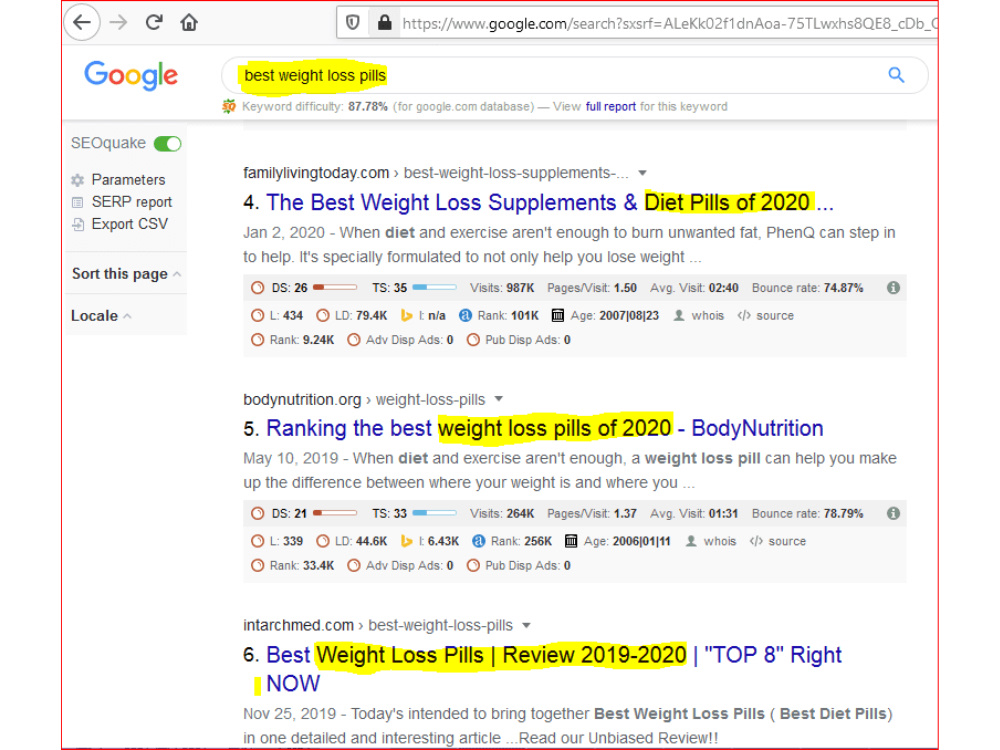The image size is (1000, 750).
Task: Open the info icon for bodynutrition metrics
Action: (x=893, y=513)
